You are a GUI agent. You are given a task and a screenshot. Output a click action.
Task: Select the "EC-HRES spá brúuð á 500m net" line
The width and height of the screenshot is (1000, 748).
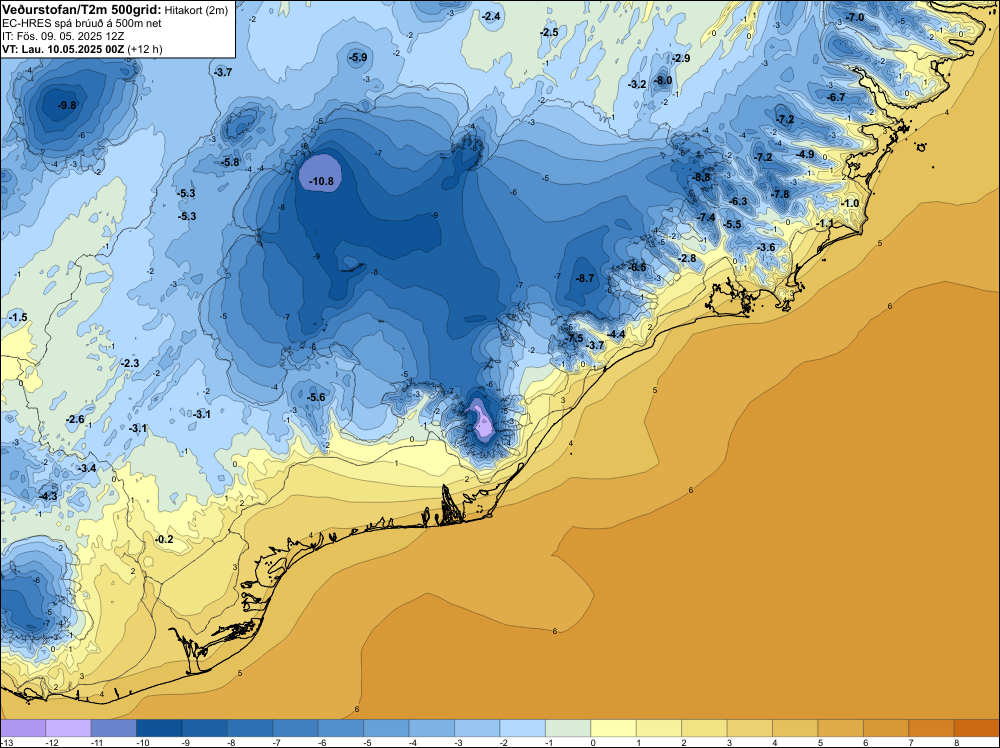(82, 23)
